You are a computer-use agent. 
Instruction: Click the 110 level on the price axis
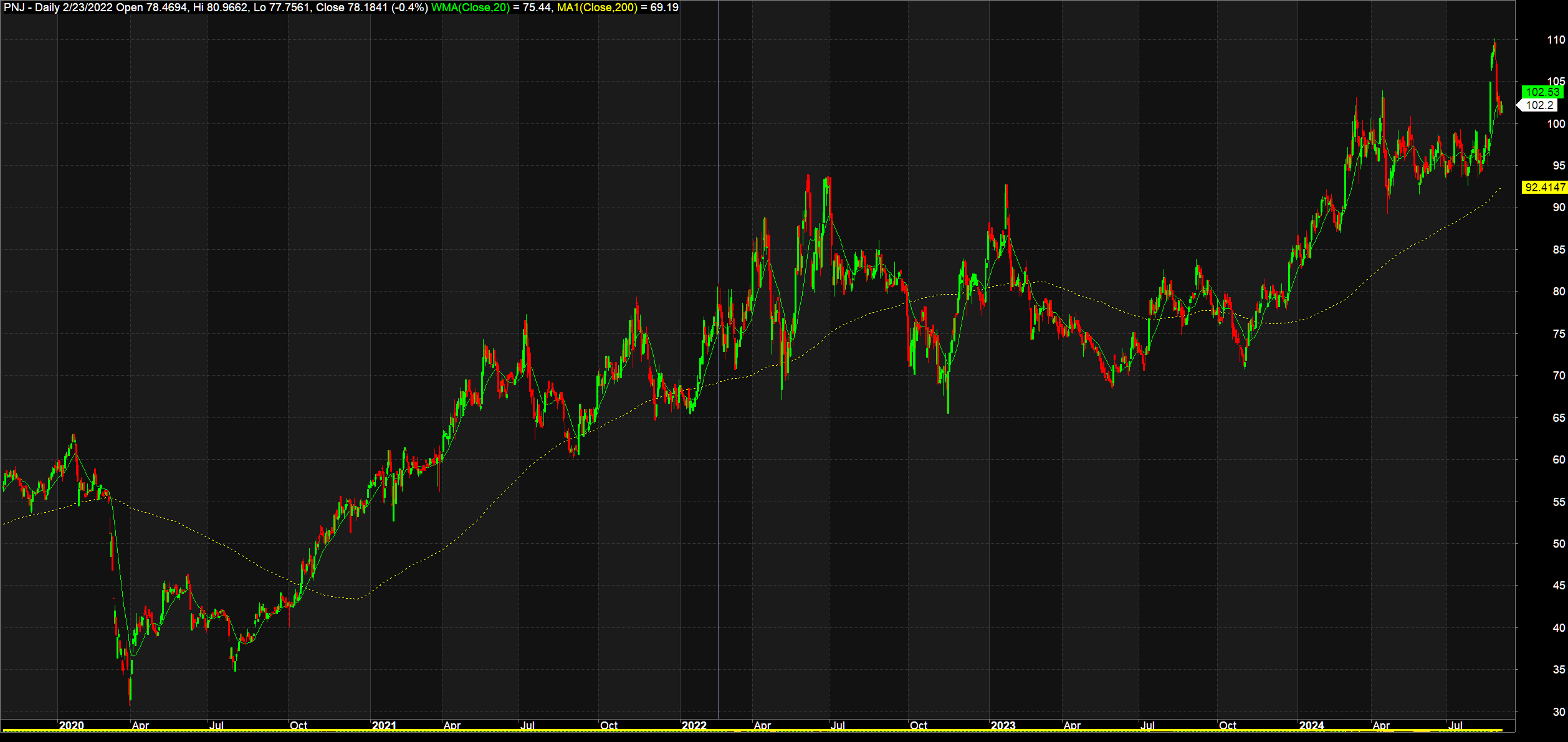click(x=1556, y=40)
